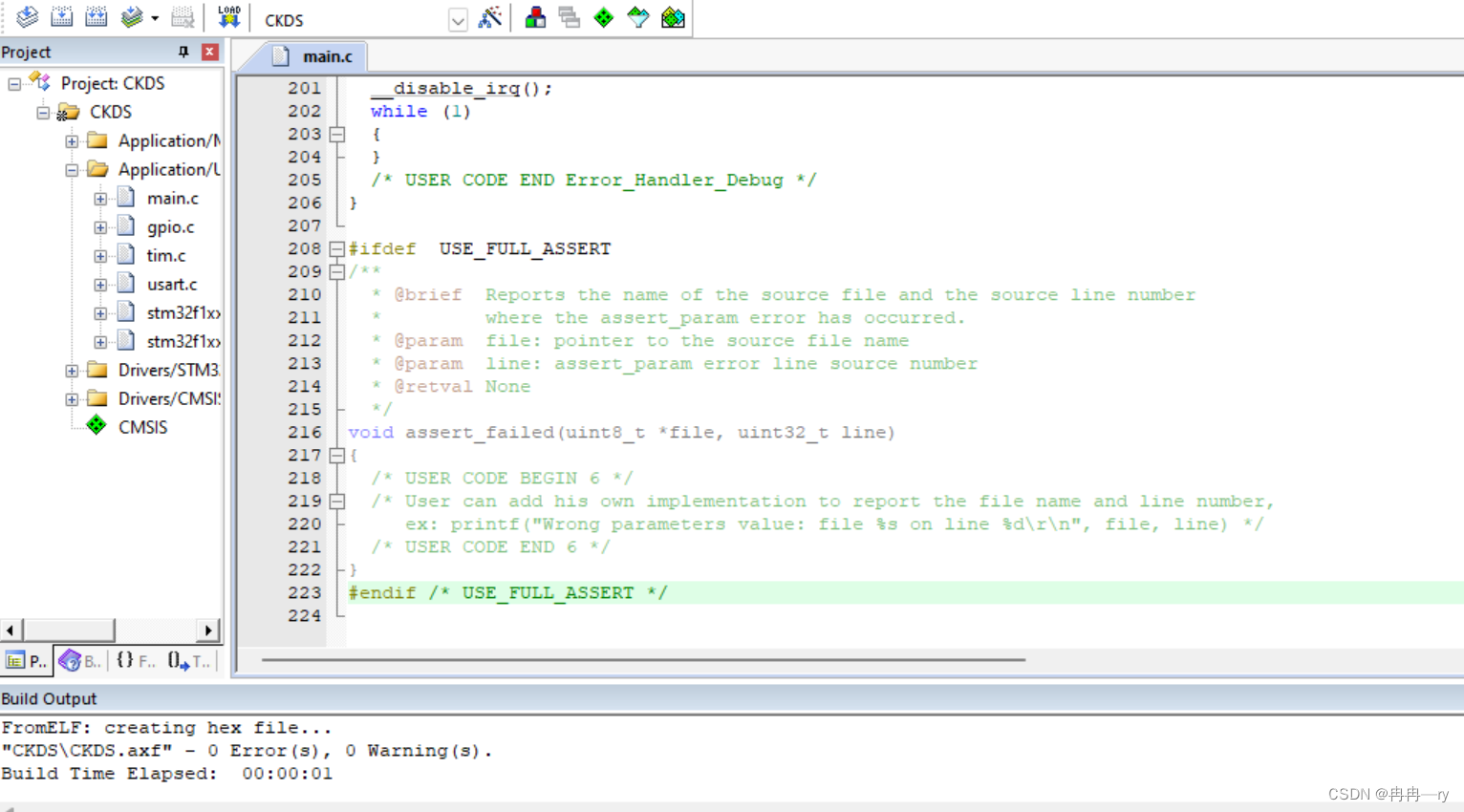The image size is (1464, 812).
Task: Click the editor horizontal scrollbar track
Action: (x=643, y=659)
